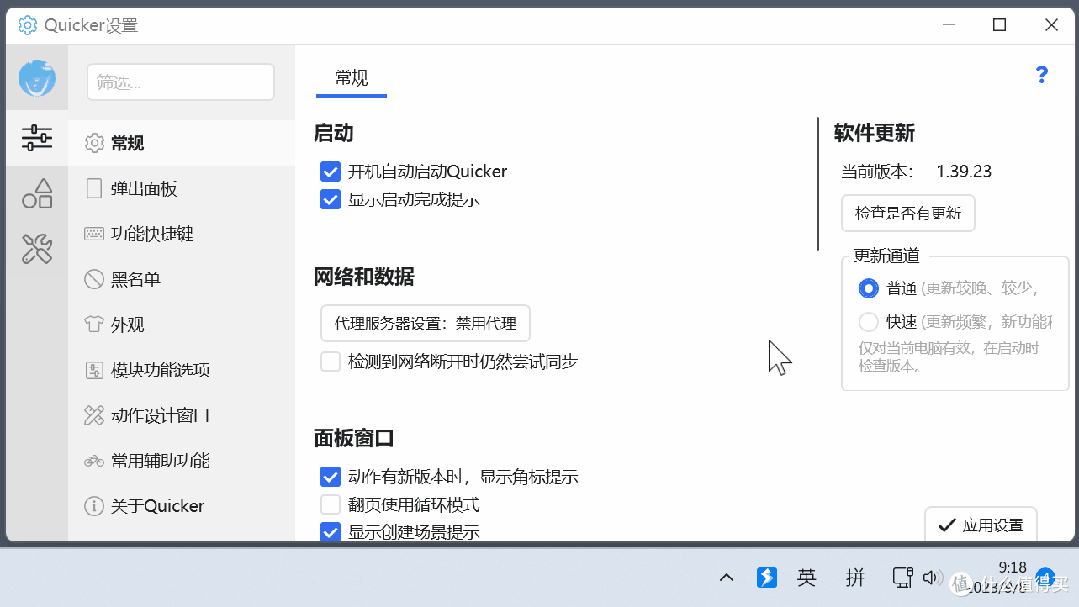Click the user avatar in the sidebar
Viewport: 1079px width, 607px height.
(37, 78)
